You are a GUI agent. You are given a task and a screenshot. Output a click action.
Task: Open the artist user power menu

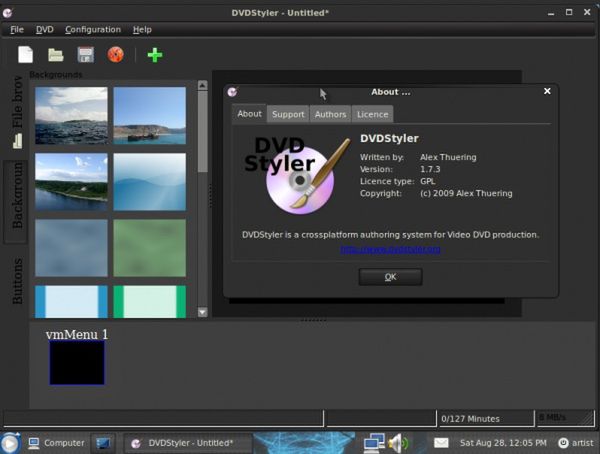click(576, 443)
